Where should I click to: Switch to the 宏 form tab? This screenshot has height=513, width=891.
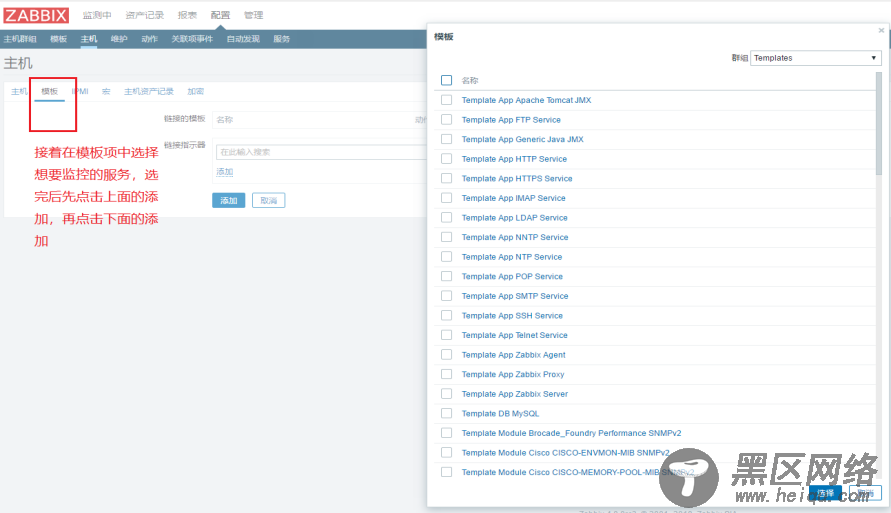[106, 91]
